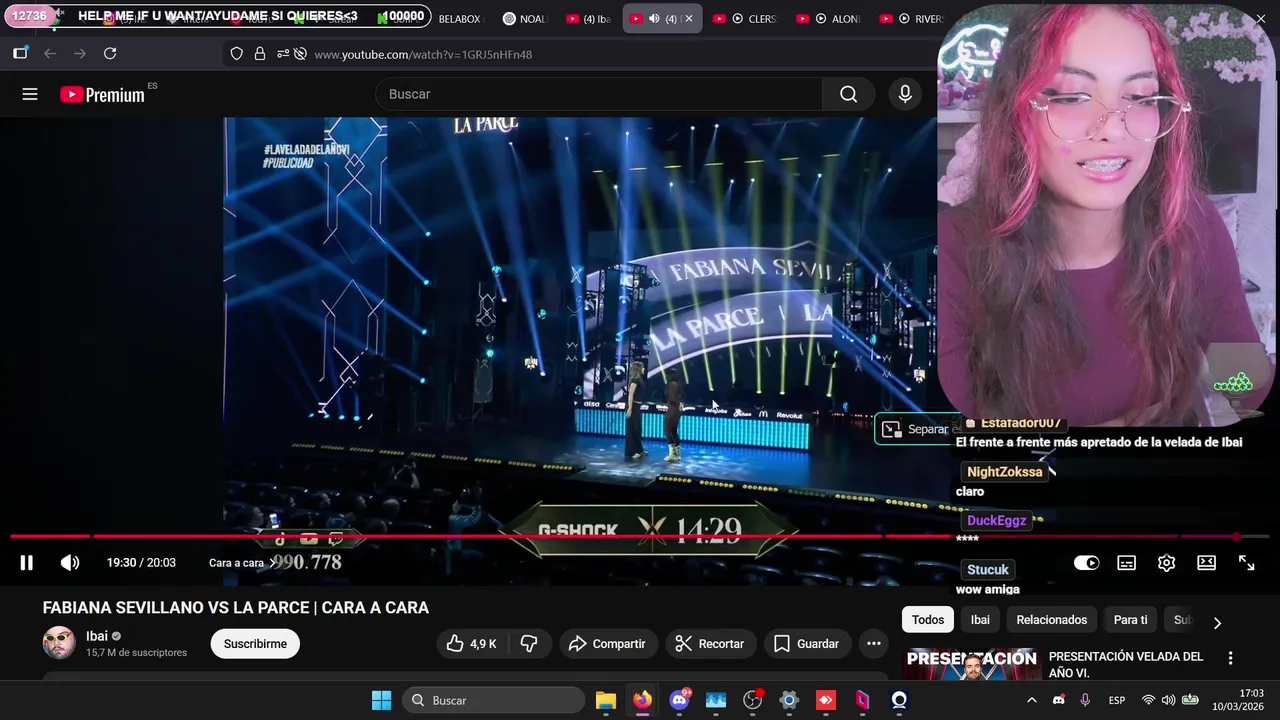Click video title Fabiana Sevillano vs La Parce
The image size is (1280, 720).
235,607
